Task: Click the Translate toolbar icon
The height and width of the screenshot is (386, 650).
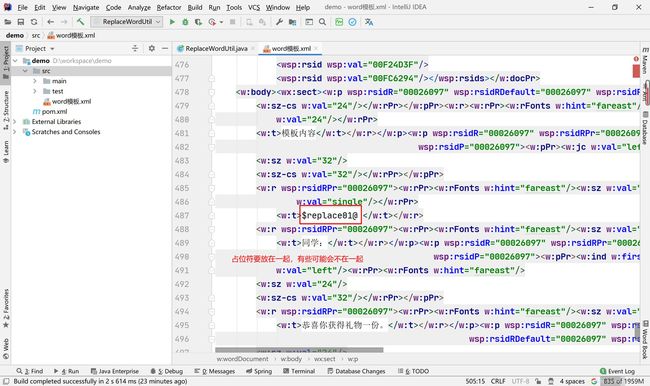Action: click(369, 22)
